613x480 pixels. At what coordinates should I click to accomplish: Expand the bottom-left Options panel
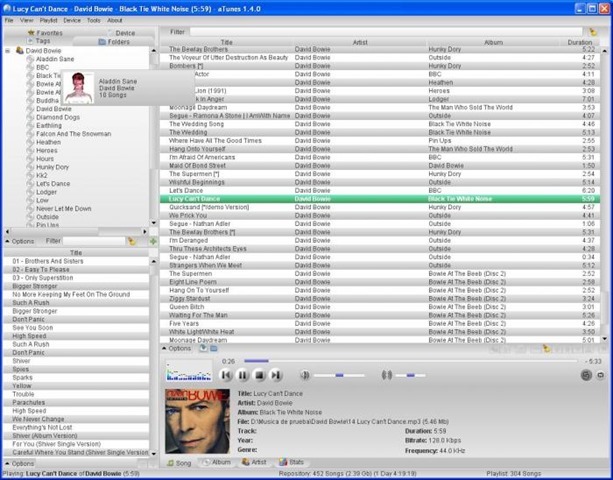(20, 464)
